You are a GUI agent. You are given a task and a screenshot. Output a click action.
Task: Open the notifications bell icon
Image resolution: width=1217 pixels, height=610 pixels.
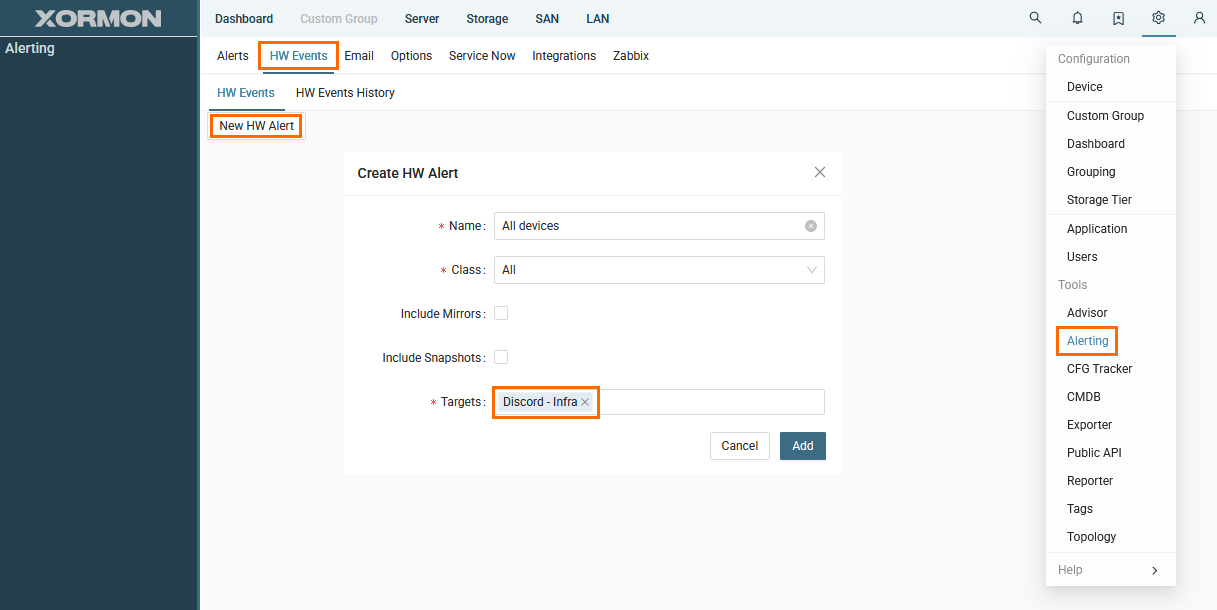click(1077, 18)
